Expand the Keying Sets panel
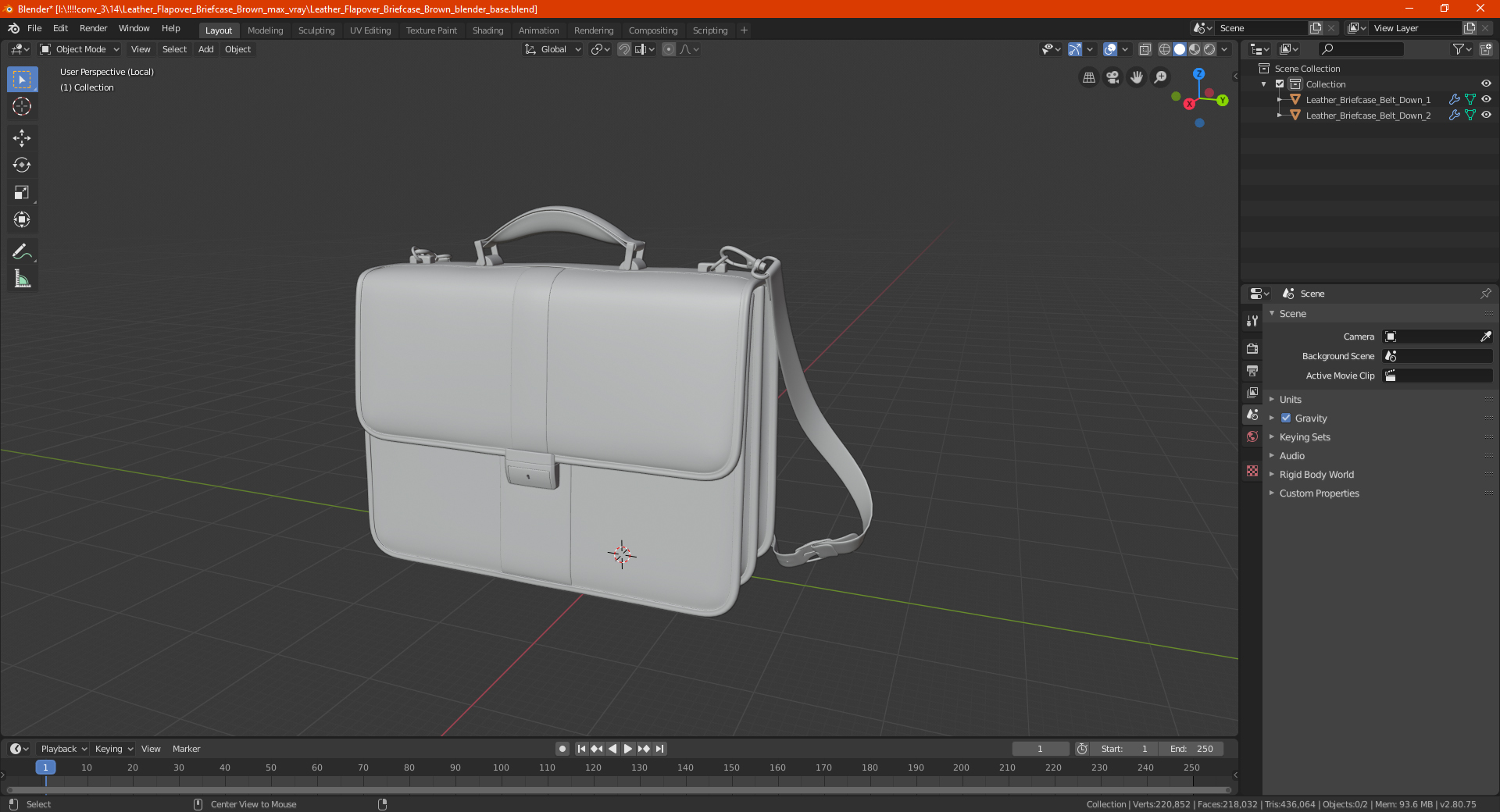The width and height of the screenshot is (1500, 812). (1304, 437)
